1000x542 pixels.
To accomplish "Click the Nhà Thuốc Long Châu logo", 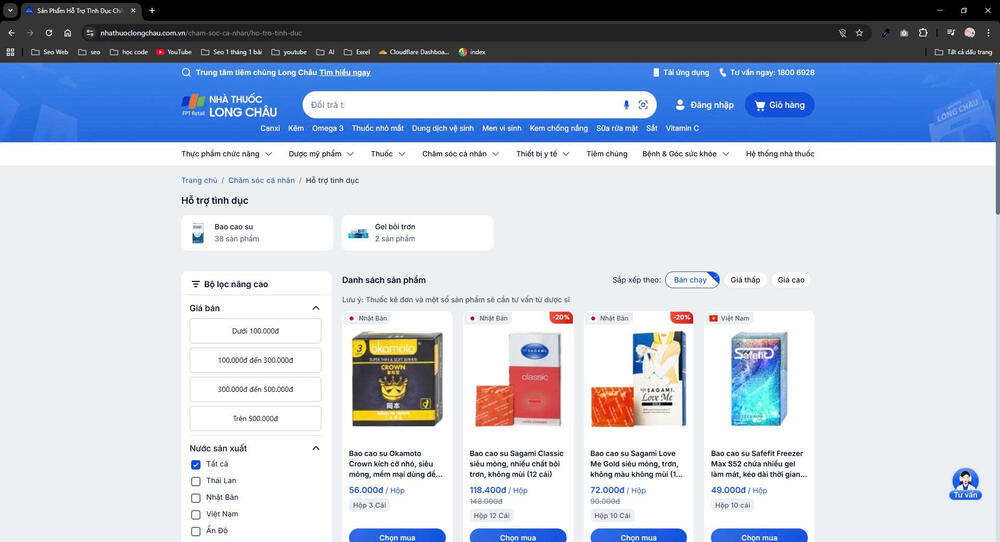I will click(229, 105).
